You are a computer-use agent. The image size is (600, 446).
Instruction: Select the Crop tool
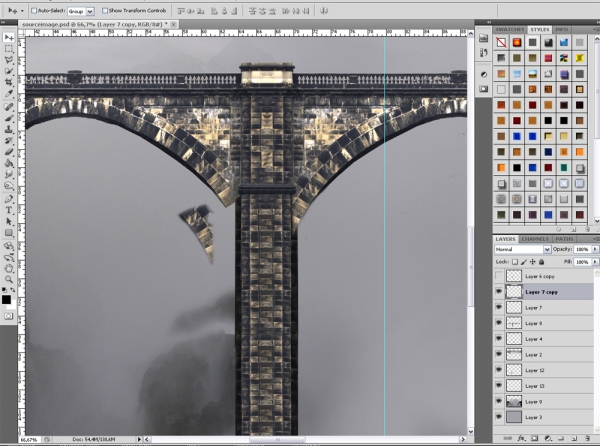tap(9, 82)
